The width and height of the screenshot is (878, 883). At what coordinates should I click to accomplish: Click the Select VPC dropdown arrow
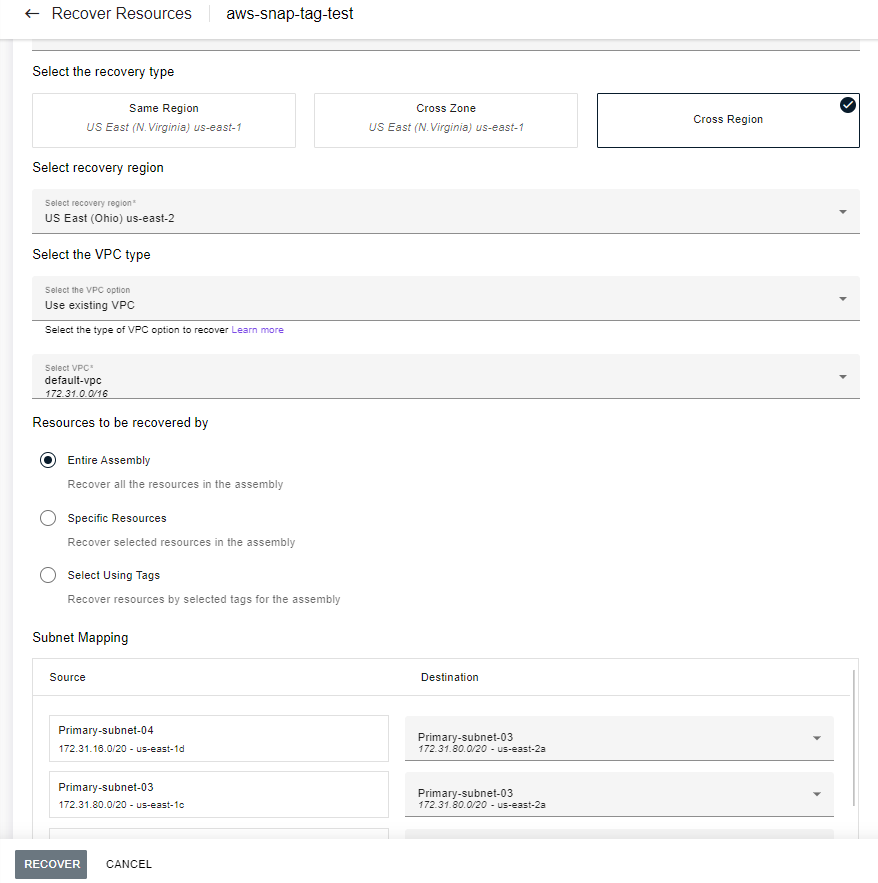click(844, 376)
